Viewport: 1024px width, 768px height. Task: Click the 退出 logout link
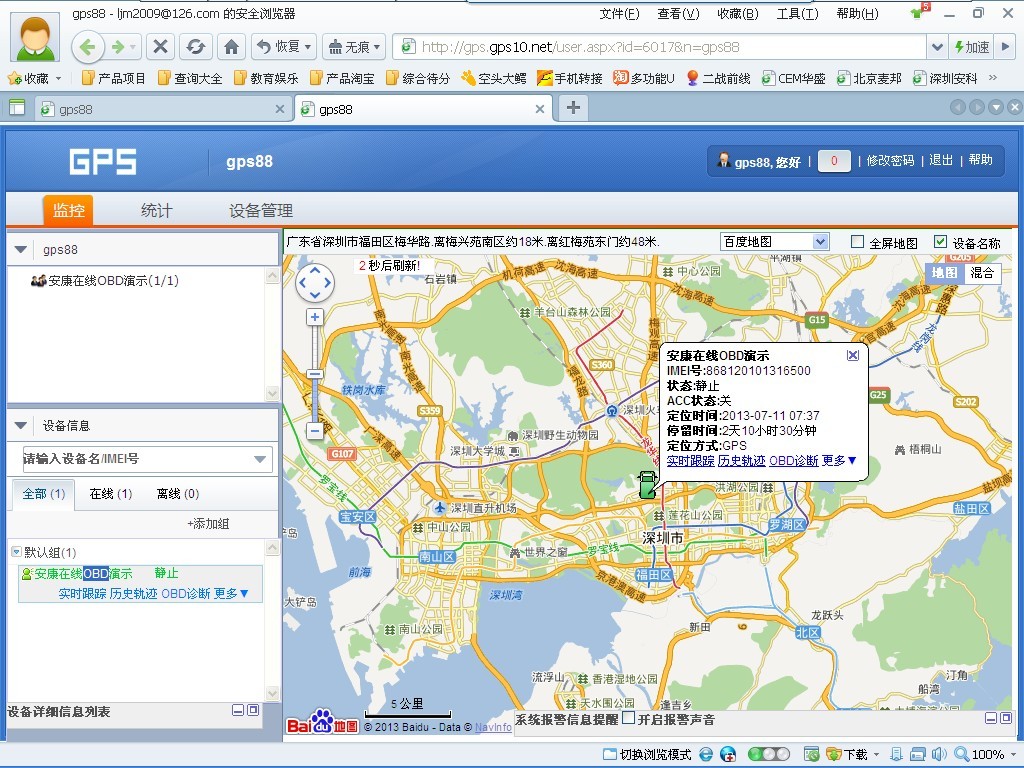click(x=941, y=161)
